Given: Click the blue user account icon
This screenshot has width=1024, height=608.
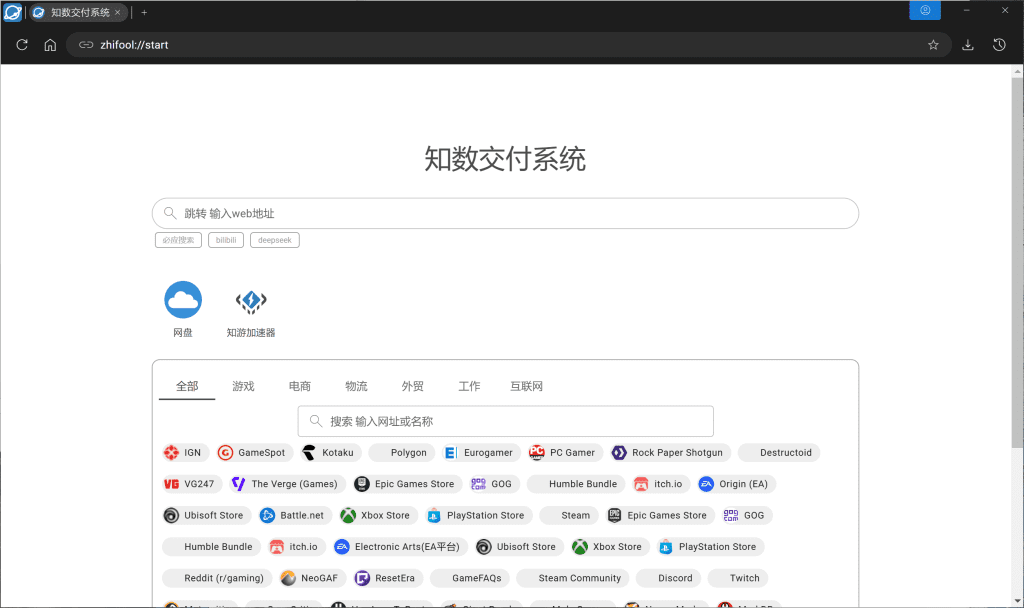Looking at the screenshot, I should pyautogui.click(x=925, y=10).
